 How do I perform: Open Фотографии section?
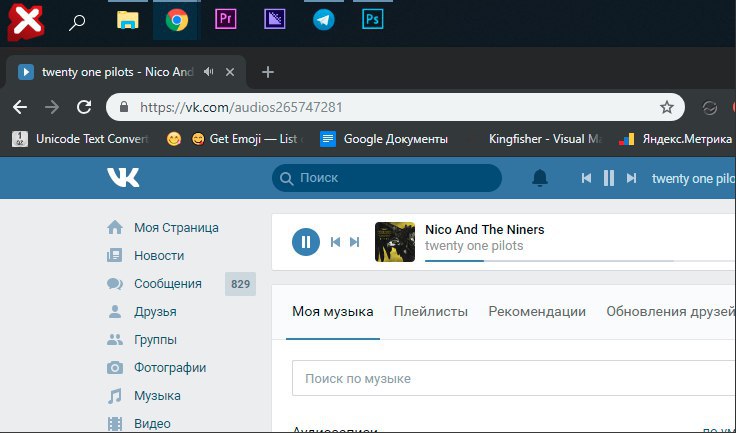(x=156, y=367)
